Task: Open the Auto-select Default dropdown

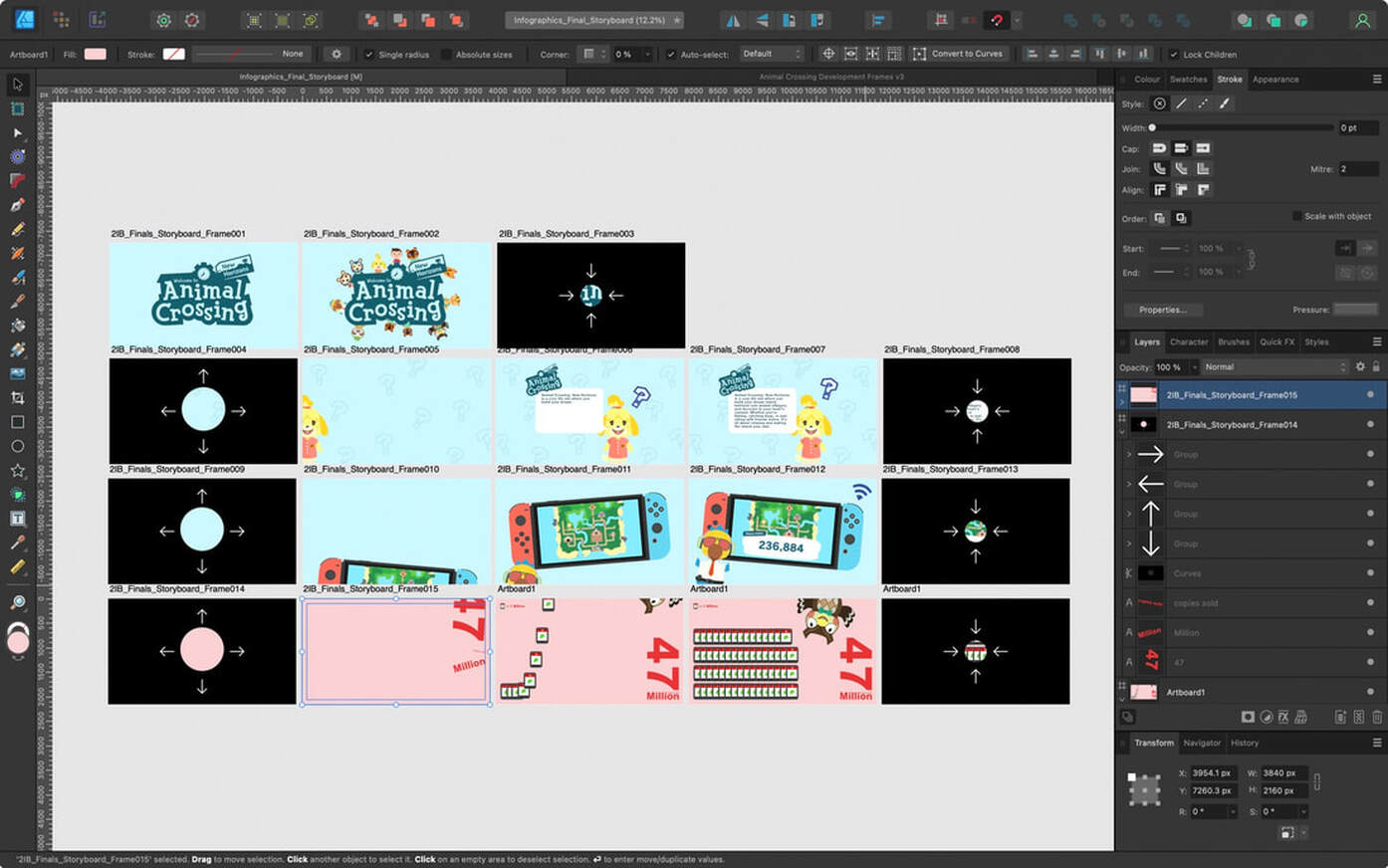Action: pyautogui.click(x=772, y=54)
